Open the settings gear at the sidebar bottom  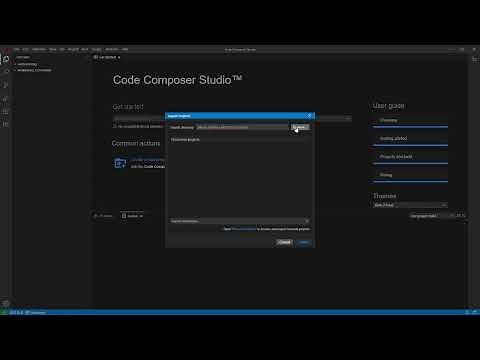click(6, 303)
